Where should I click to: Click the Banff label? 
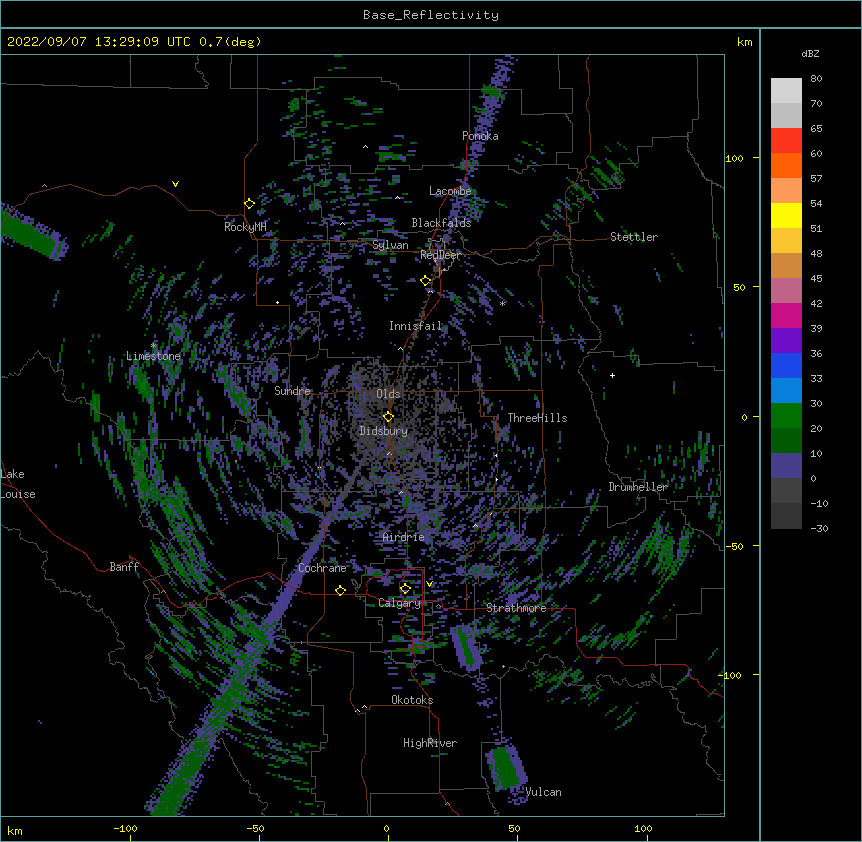click(124, 567)
